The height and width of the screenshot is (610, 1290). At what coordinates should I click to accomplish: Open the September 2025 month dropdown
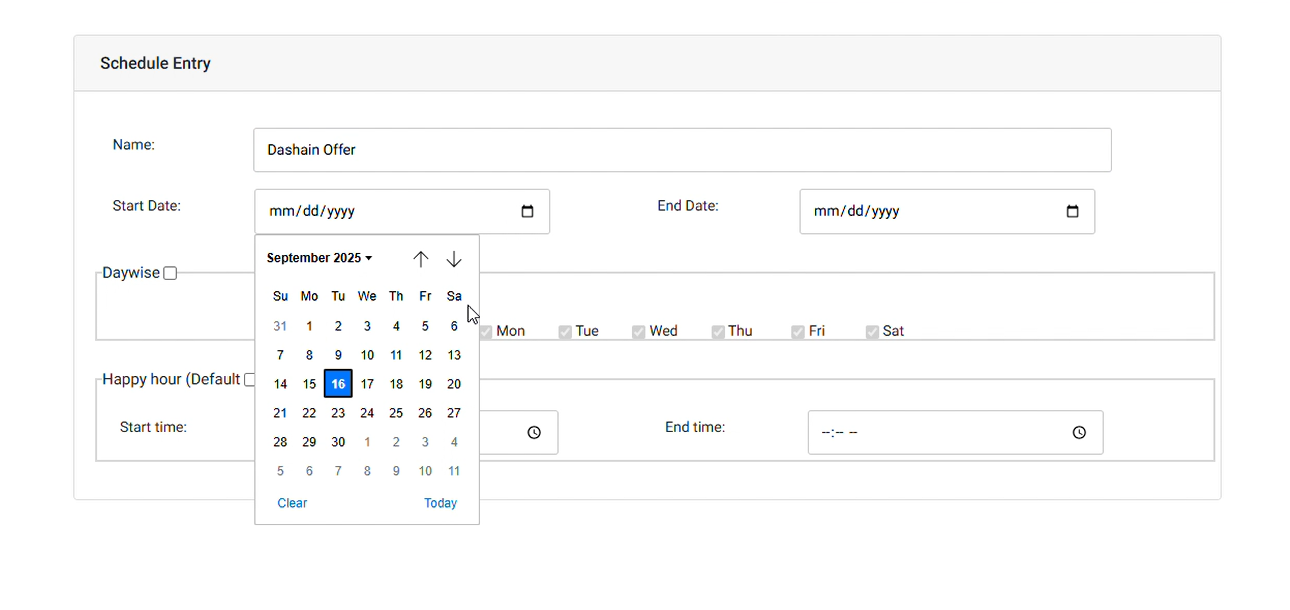pyautogui.click(x=318, y=257)
